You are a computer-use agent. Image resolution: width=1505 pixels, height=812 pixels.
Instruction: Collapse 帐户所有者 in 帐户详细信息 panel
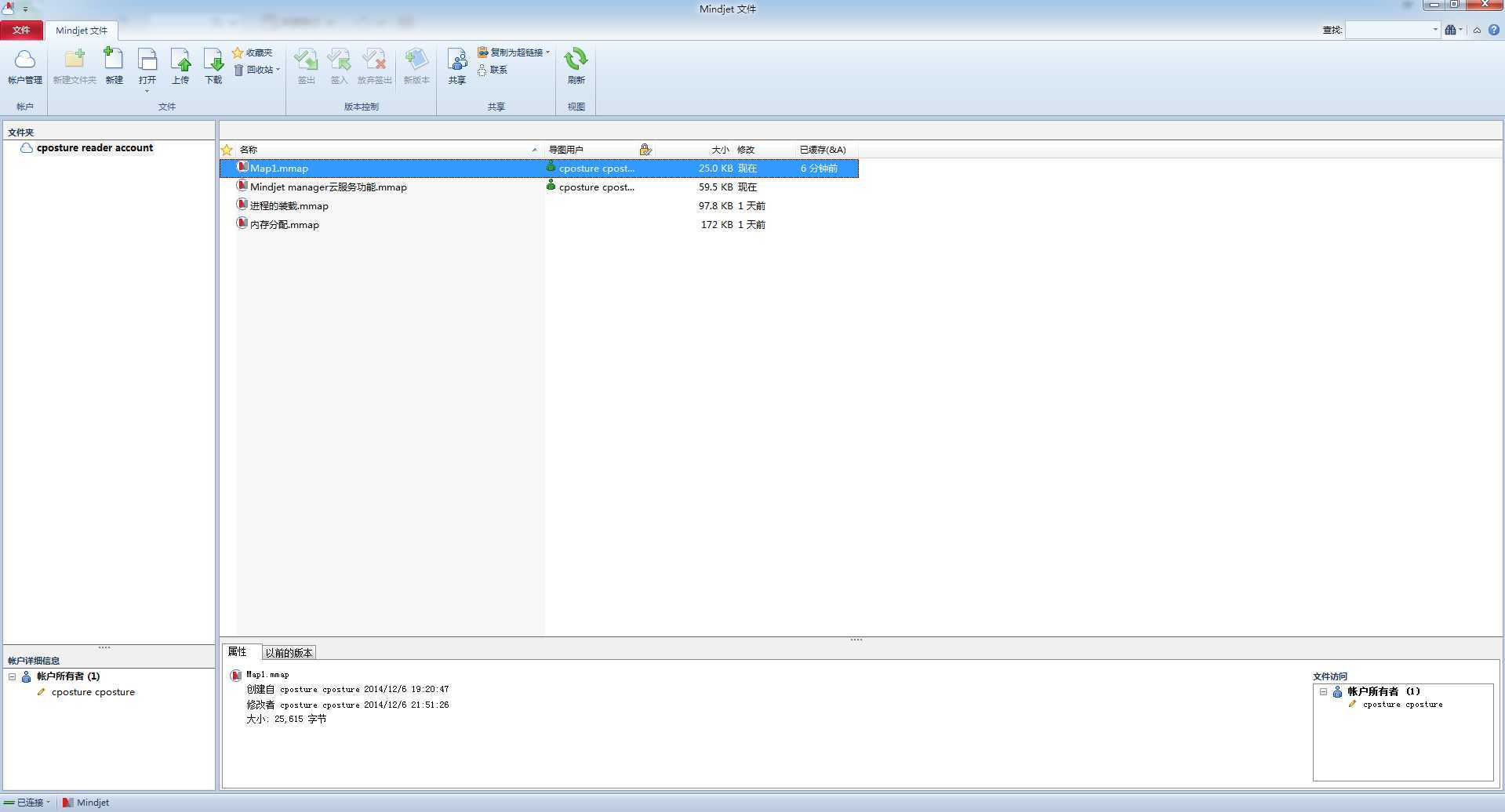tap(12, 676)
